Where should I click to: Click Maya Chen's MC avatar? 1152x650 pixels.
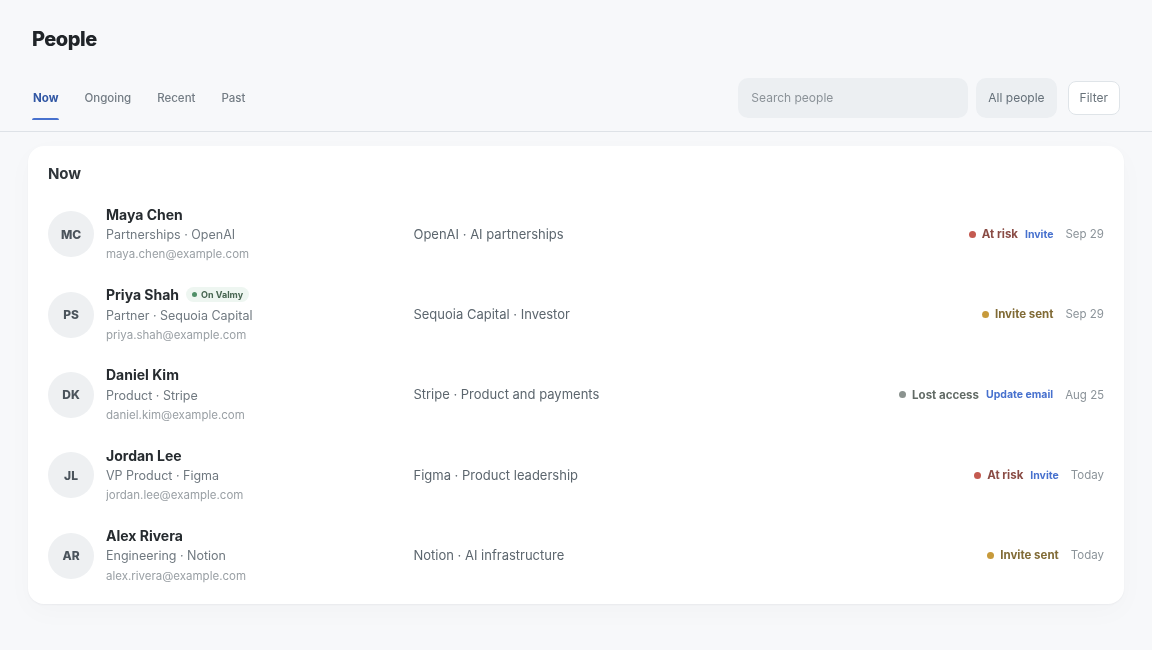tap(71, 234)
